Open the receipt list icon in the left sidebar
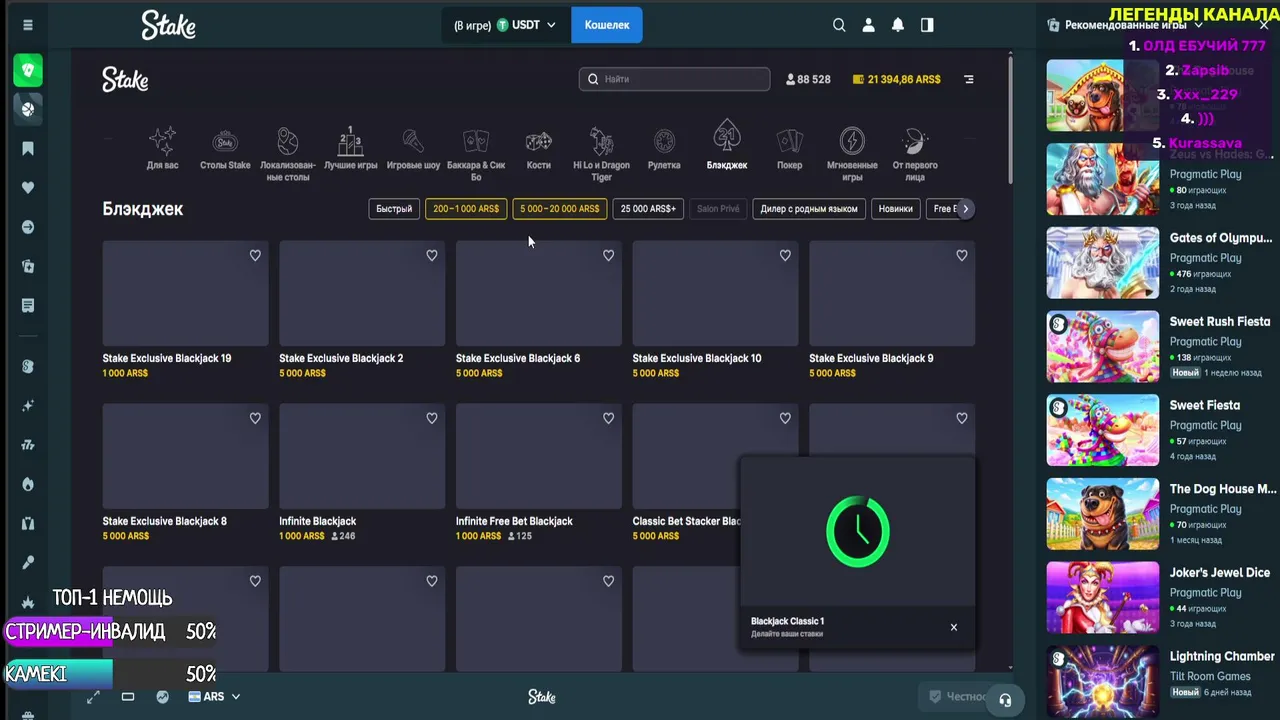The height and width of the screenshot is (720, 1280). (x=28, y=305)
